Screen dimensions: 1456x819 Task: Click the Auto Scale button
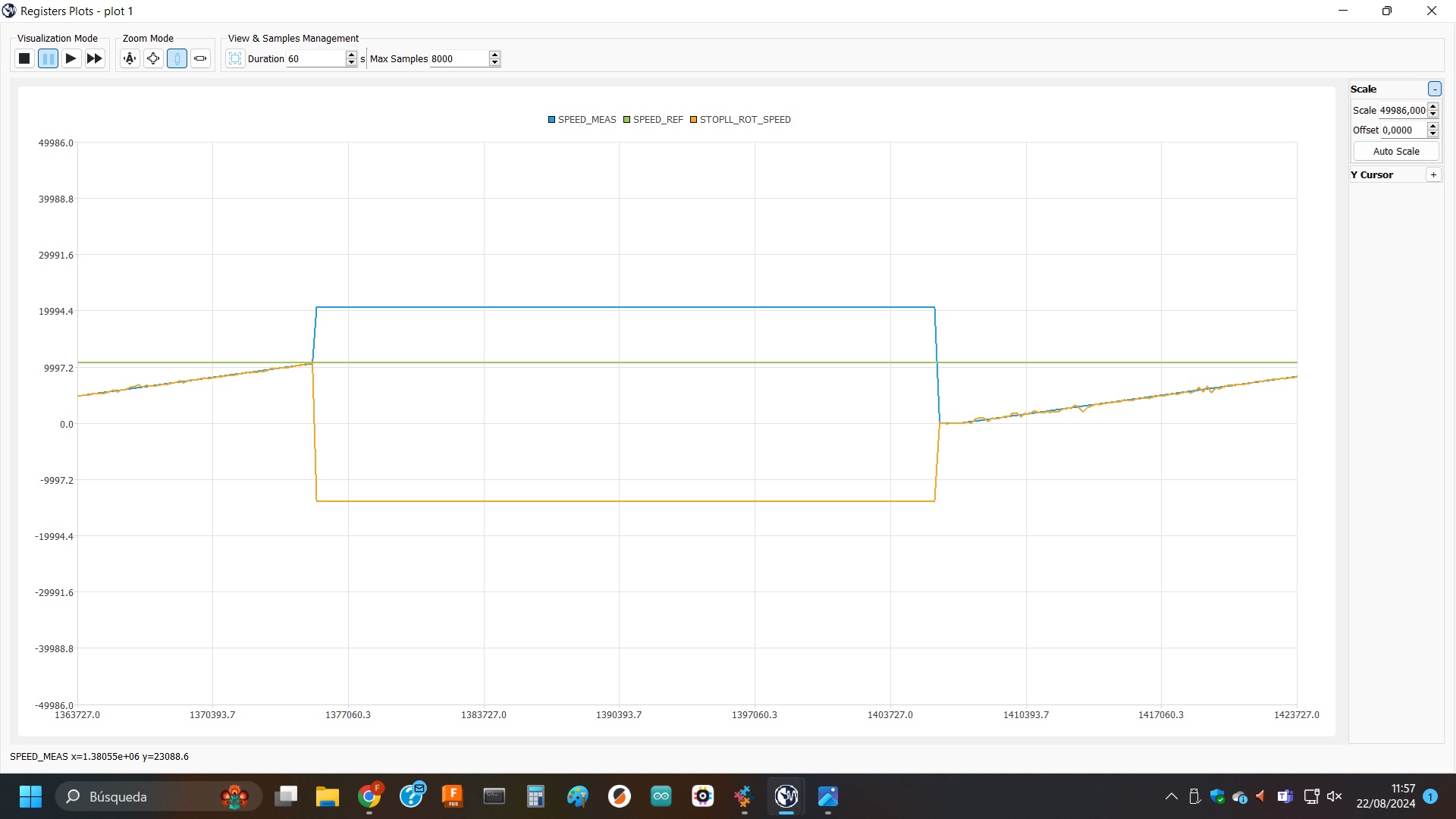[1395, 151]
